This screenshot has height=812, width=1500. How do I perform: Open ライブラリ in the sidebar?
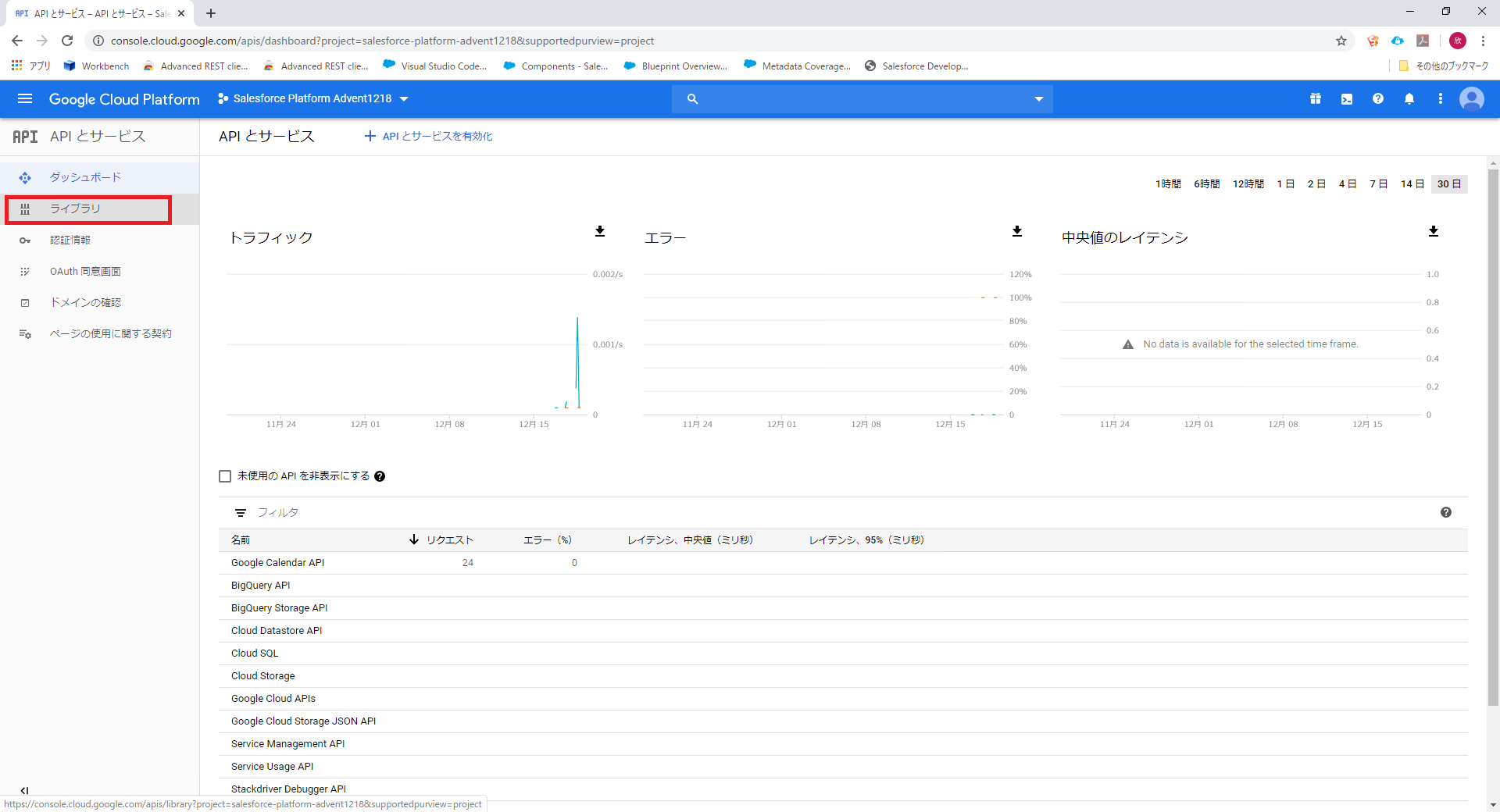[x=100, y=209]
